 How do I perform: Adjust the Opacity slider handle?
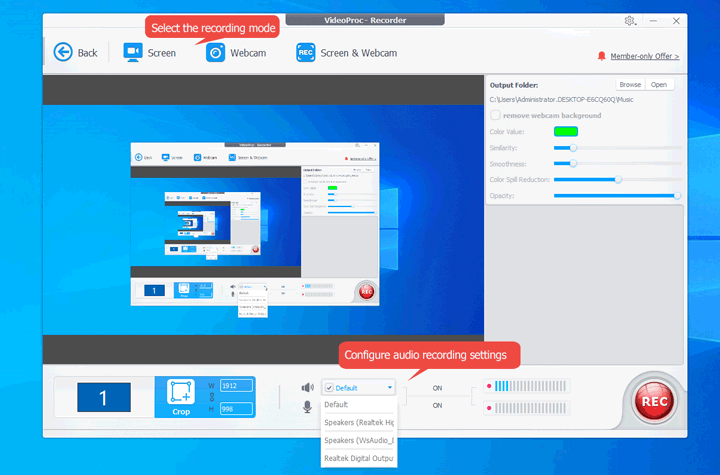pos(677,196)
